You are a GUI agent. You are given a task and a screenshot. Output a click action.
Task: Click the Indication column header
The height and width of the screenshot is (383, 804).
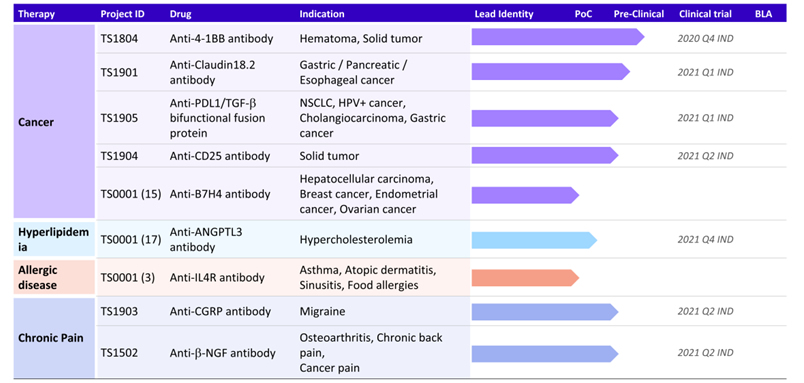322,14
